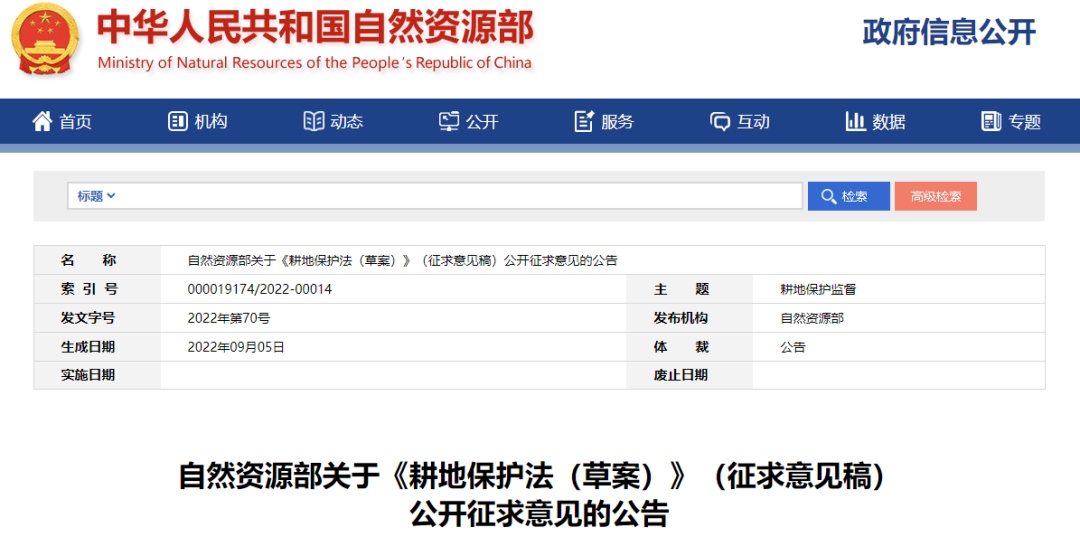
Task: Focus the search keyword input field
Action: [x=460, y=196]
